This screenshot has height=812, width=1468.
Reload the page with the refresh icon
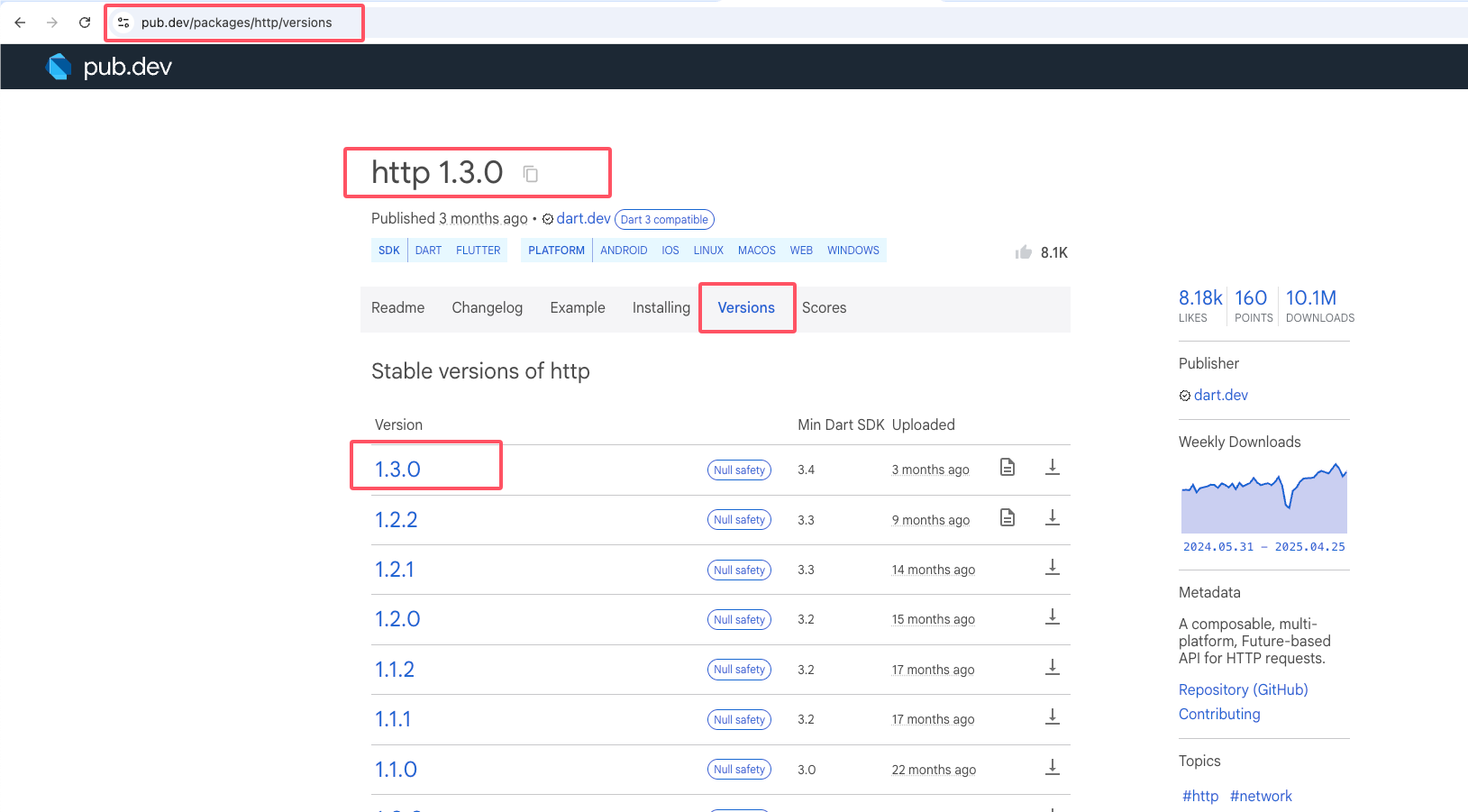(x=85, y=23)
